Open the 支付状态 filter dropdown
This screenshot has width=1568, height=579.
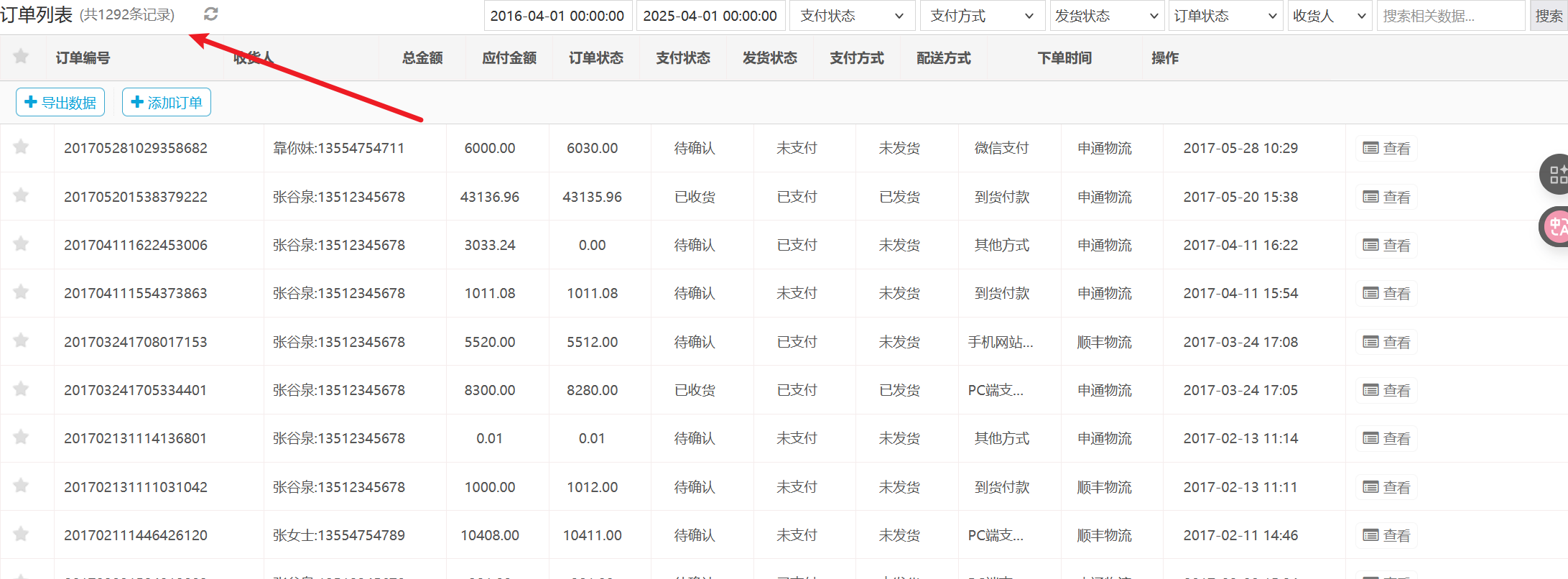tap(852, 16)
